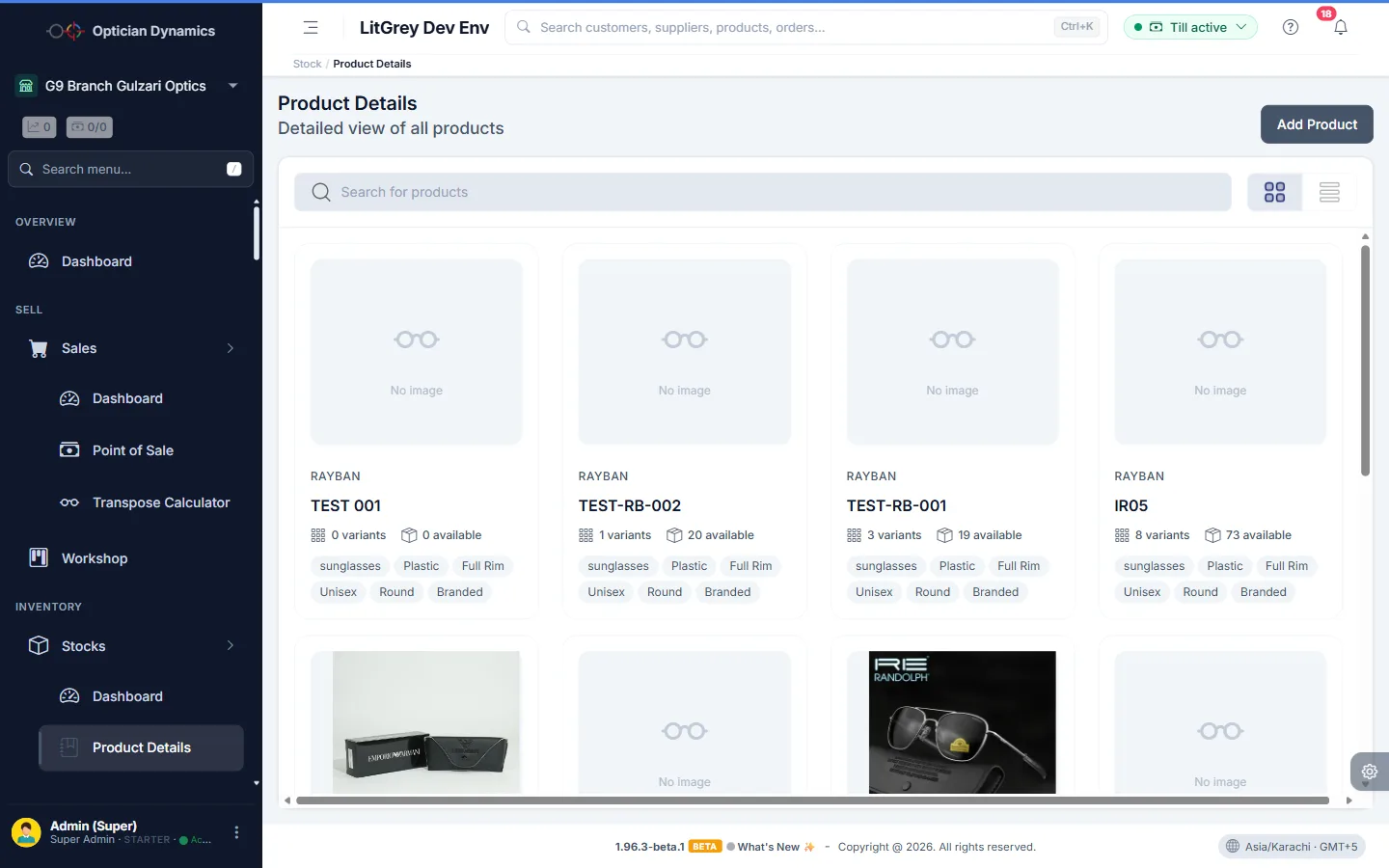The image size is (1389, 868).
Task: Click the sidebar menu scrollbar
Action: point(256,231)
